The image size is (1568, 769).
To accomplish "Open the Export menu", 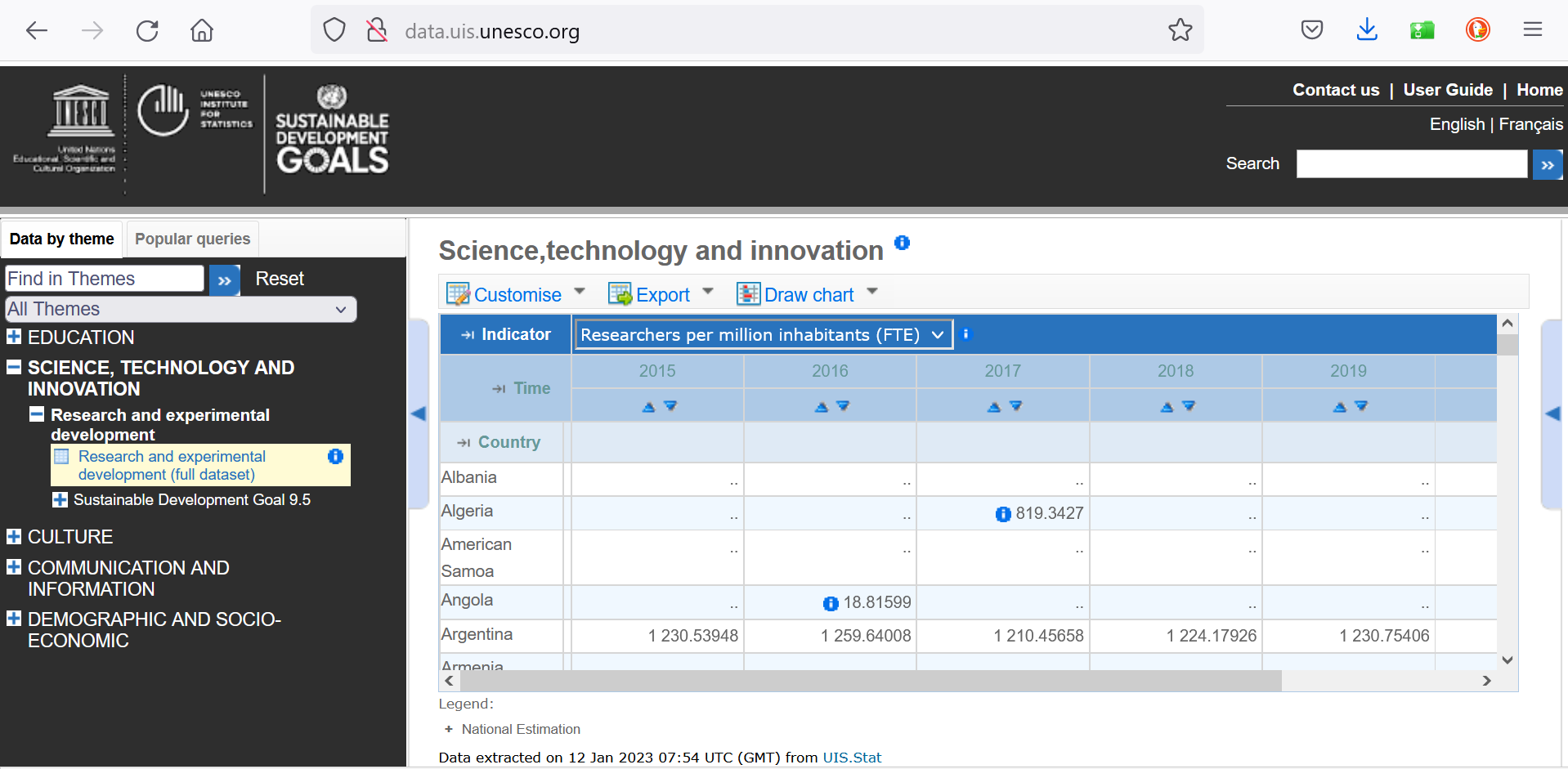I will [x=662, y=294].
